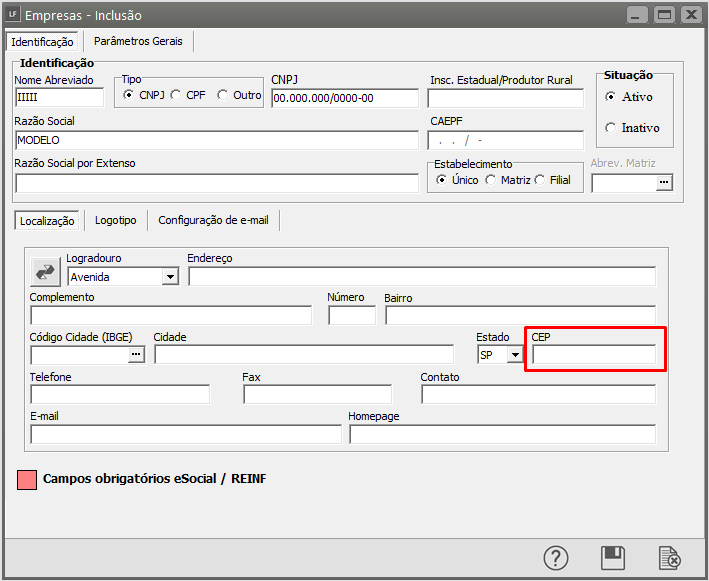
Task: Maximize the Empresas window
Action: click(x=663, y=15)
